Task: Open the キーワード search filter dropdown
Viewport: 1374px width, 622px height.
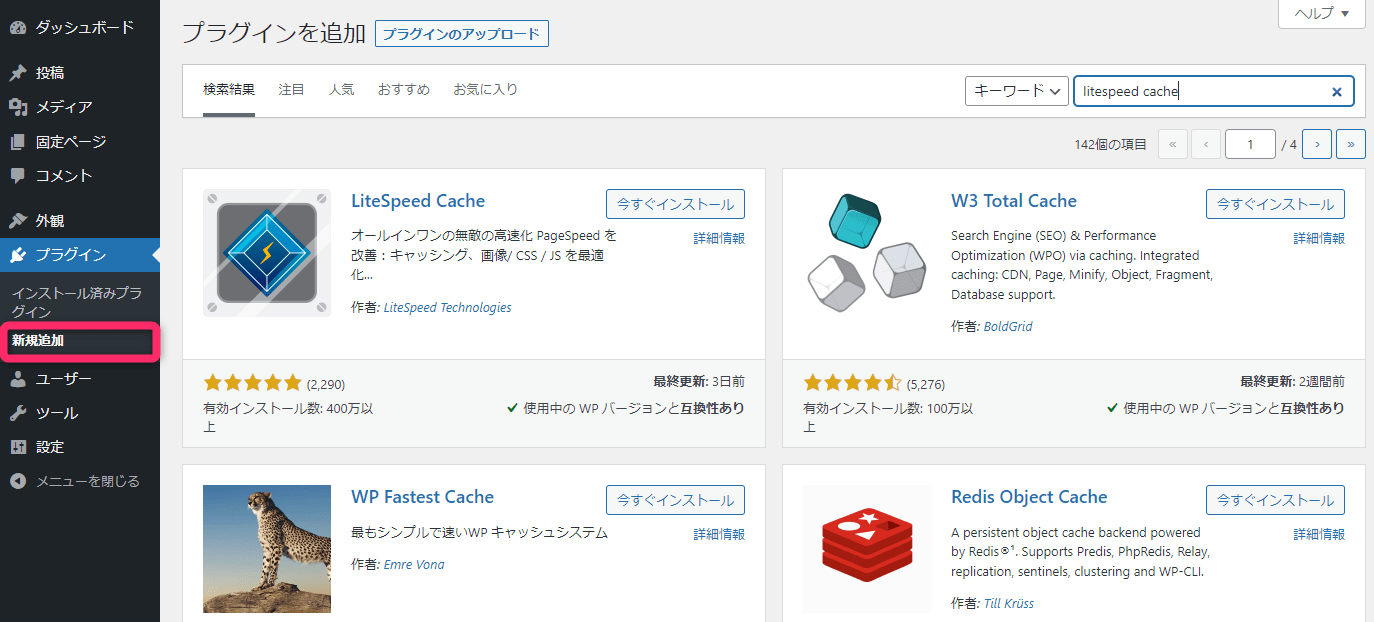Action: [x=1014, y=90]
